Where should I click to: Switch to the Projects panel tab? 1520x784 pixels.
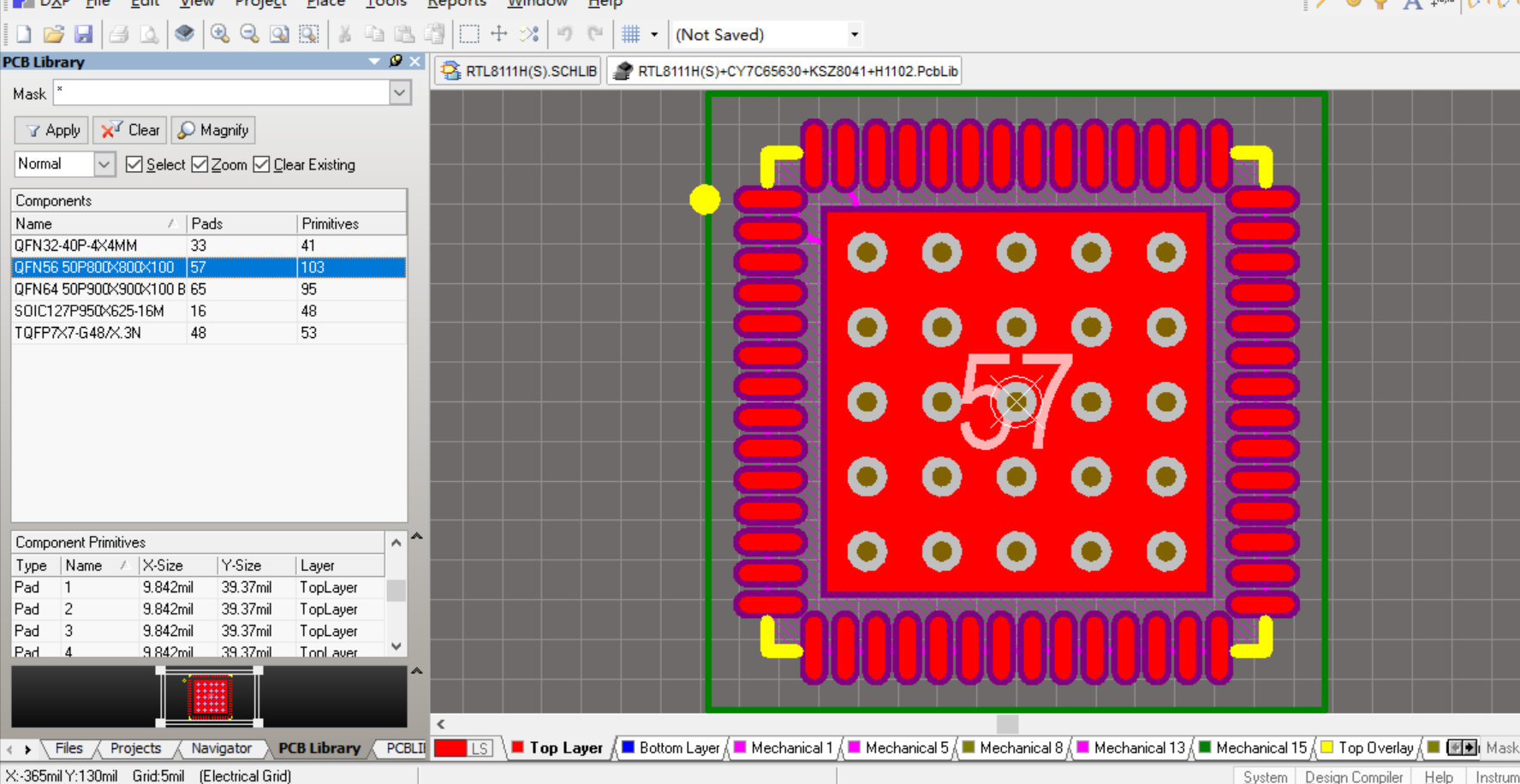(135, 748)
